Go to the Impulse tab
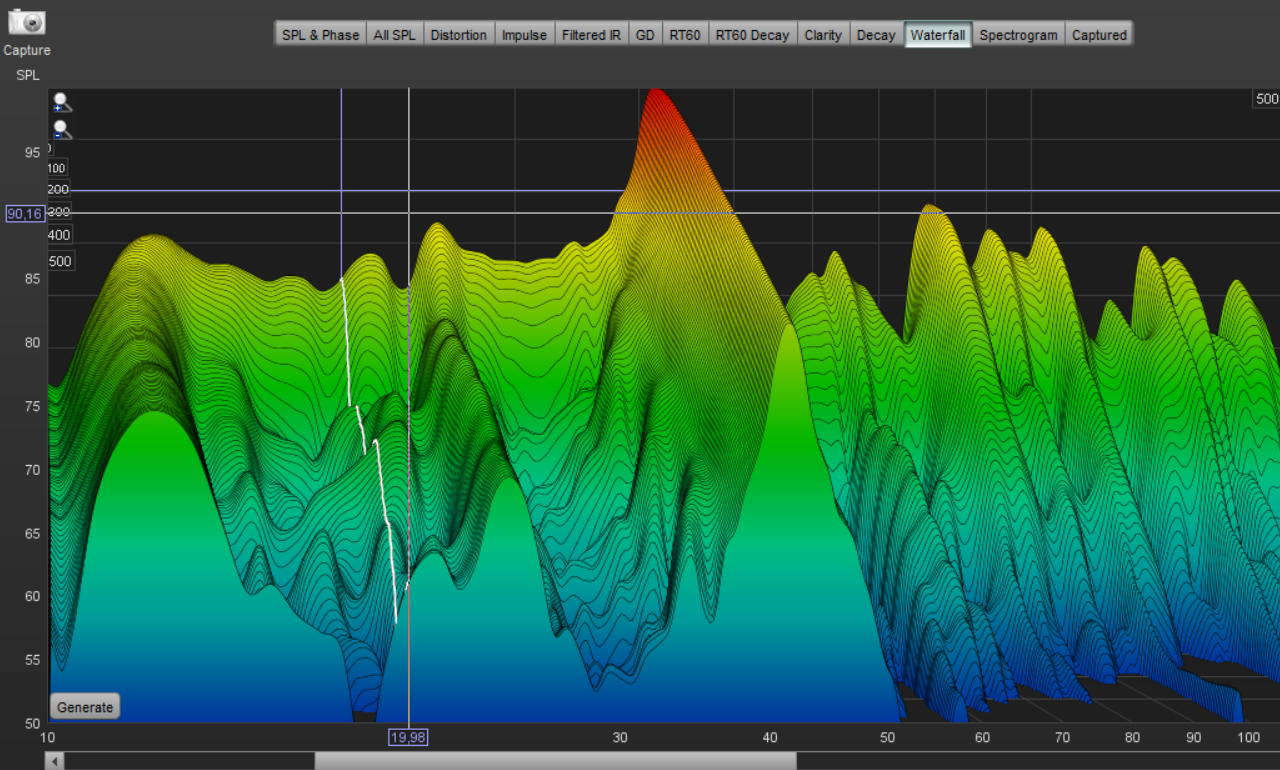Image resolution: width=1280 pixels, height=770 pixels. coord(524,35)
